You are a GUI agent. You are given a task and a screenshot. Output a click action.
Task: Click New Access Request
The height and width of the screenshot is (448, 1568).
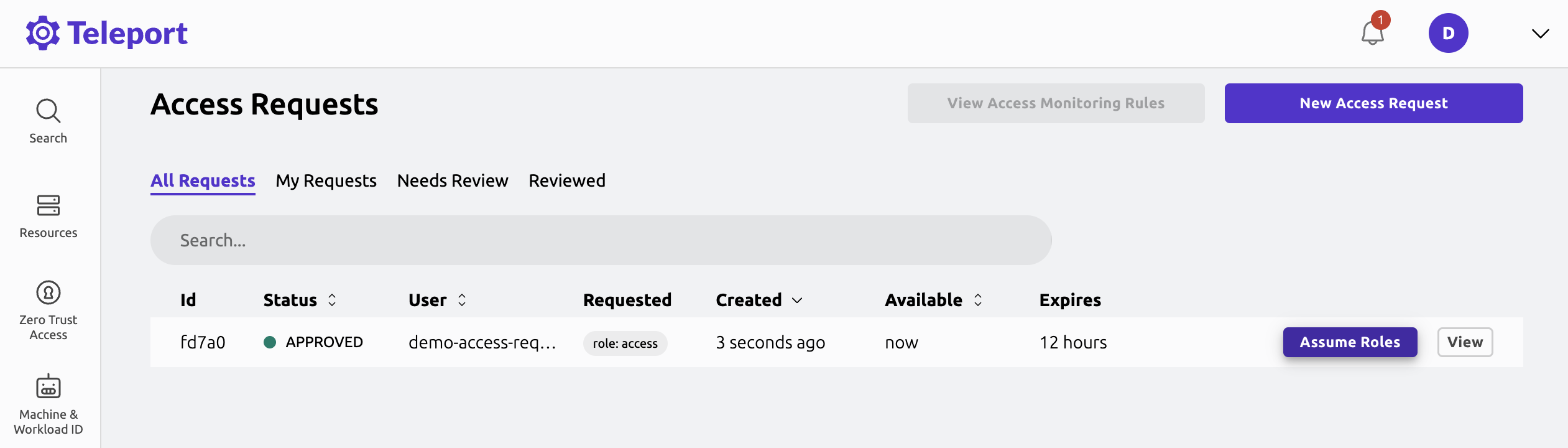(x=1373, y=103)
